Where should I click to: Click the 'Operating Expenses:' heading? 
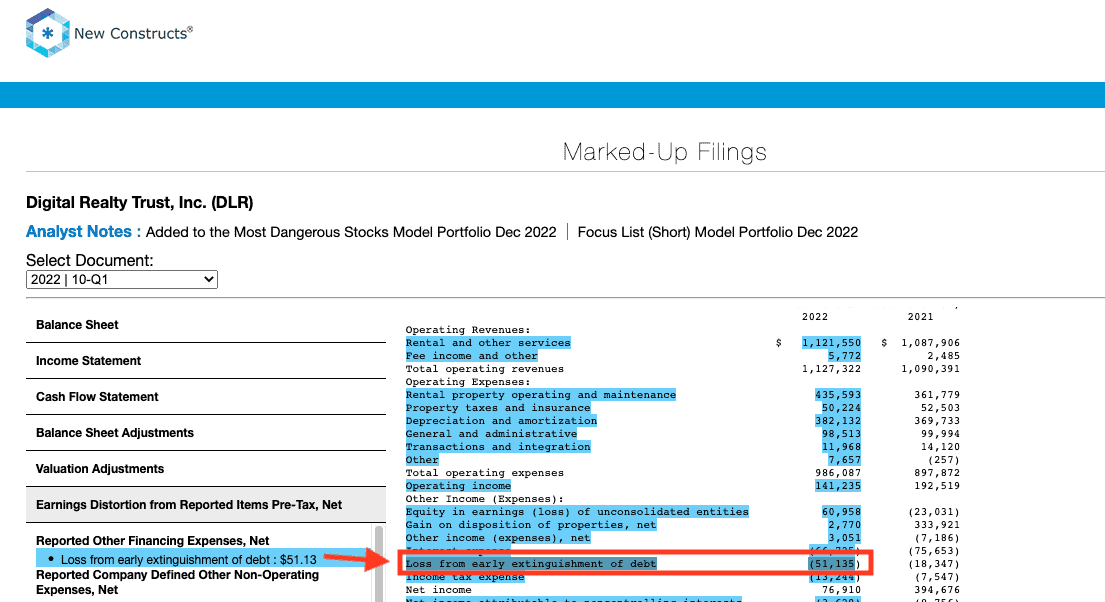click(x=468, y=382)
